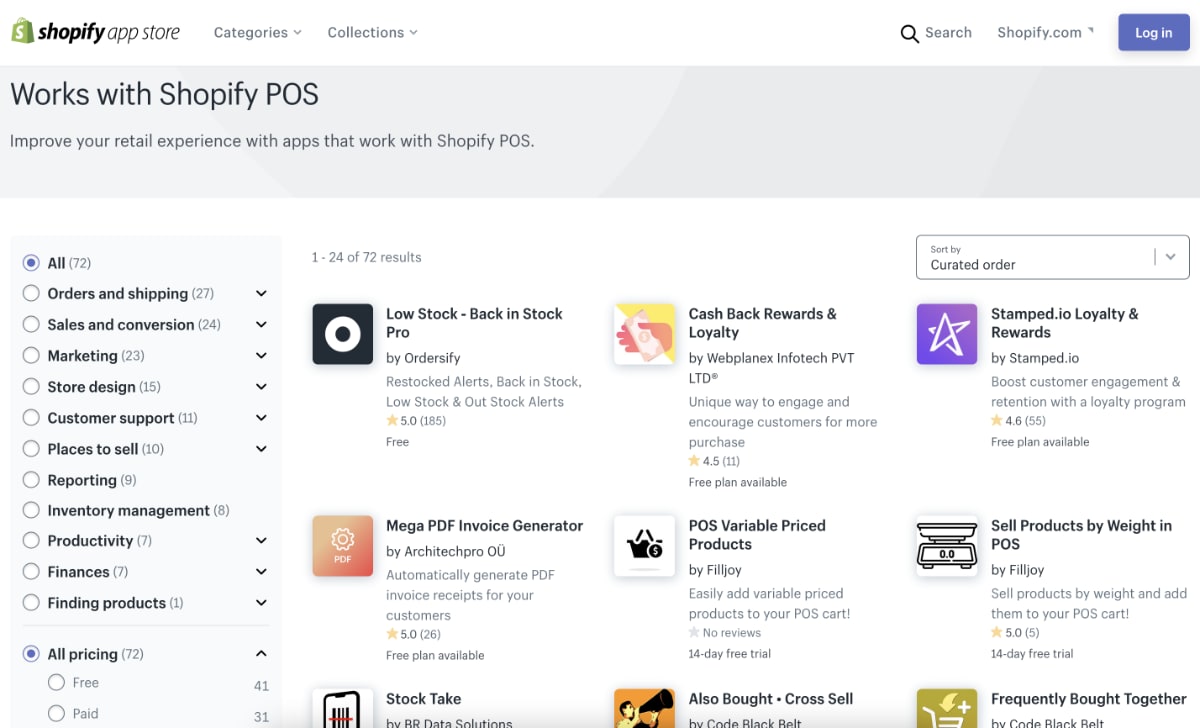Open Low Stock - Back in Stock Pro title
This screenshot has width=1200, height=728.
(x=474, y=323)
